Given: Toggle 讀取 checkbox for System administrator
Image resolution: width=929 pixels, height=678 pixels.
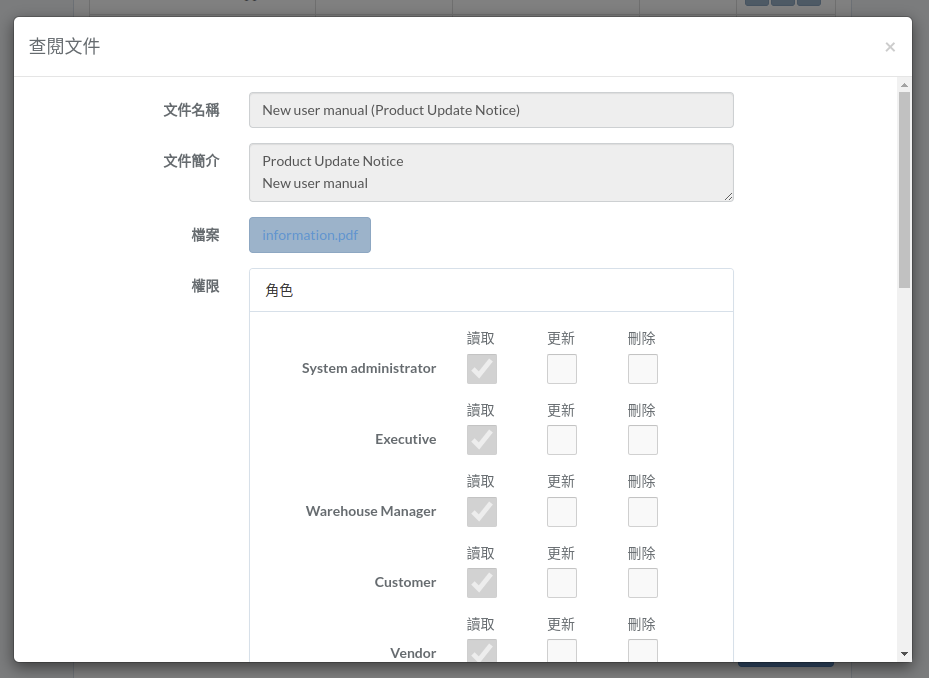Looking at the screenshot, I should (x=482, y=369).
